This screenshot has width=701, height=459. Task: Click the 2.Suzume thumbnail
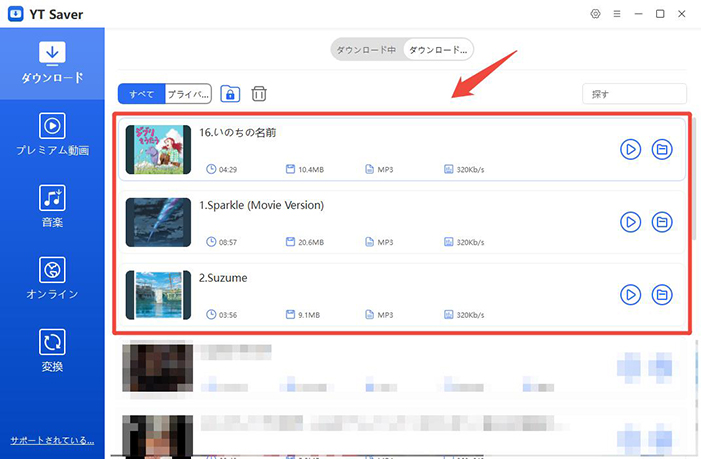[x=158, y=295]
